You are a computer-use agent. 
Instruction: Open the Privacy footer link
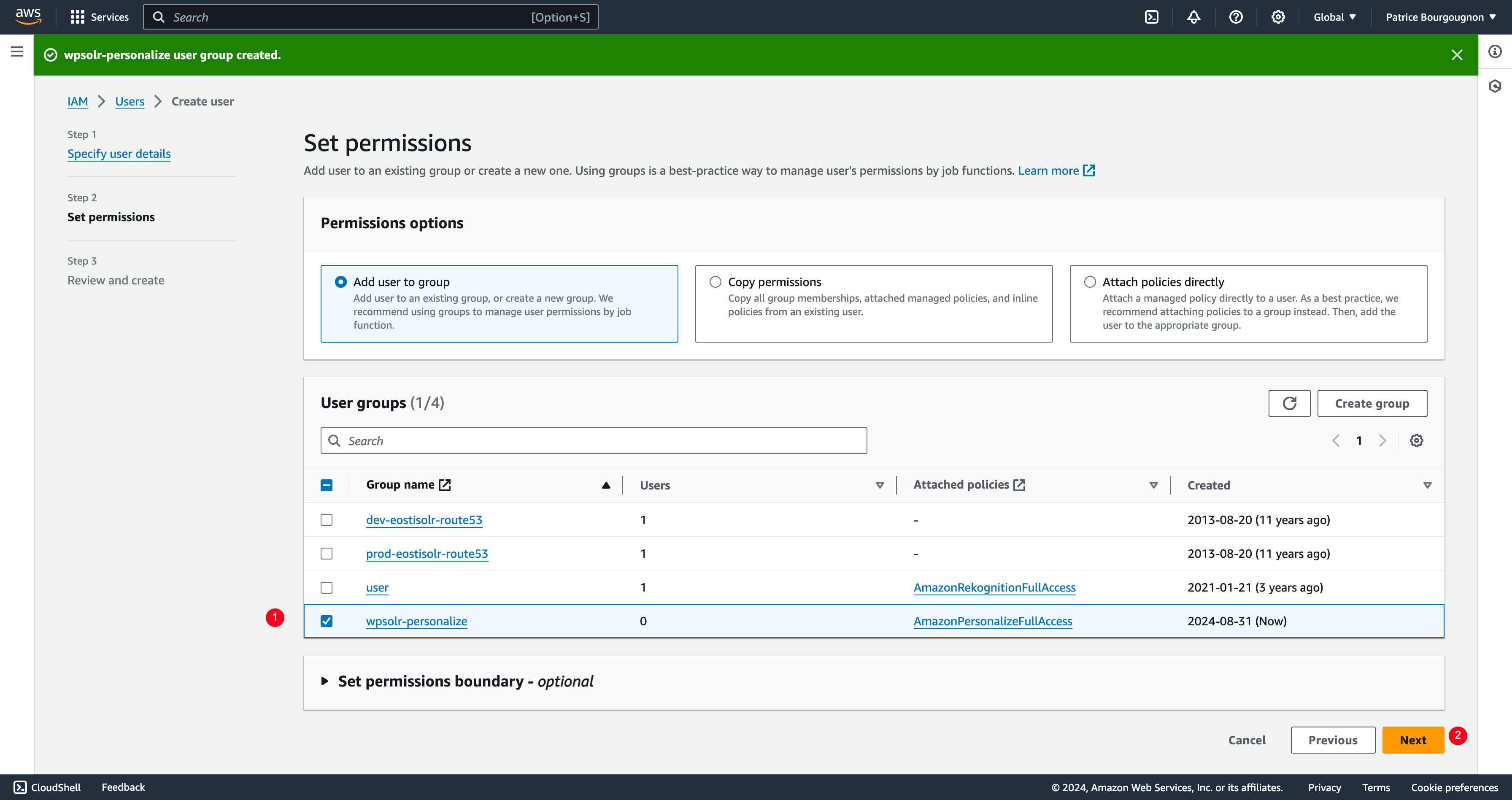(x=1324, y=788)
